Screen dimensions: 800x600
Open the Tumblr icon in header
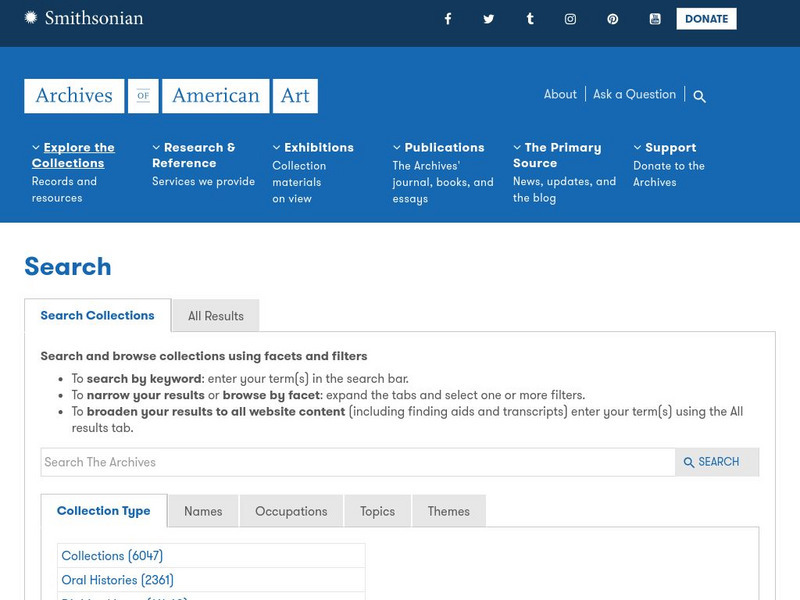tap(530, 19)
